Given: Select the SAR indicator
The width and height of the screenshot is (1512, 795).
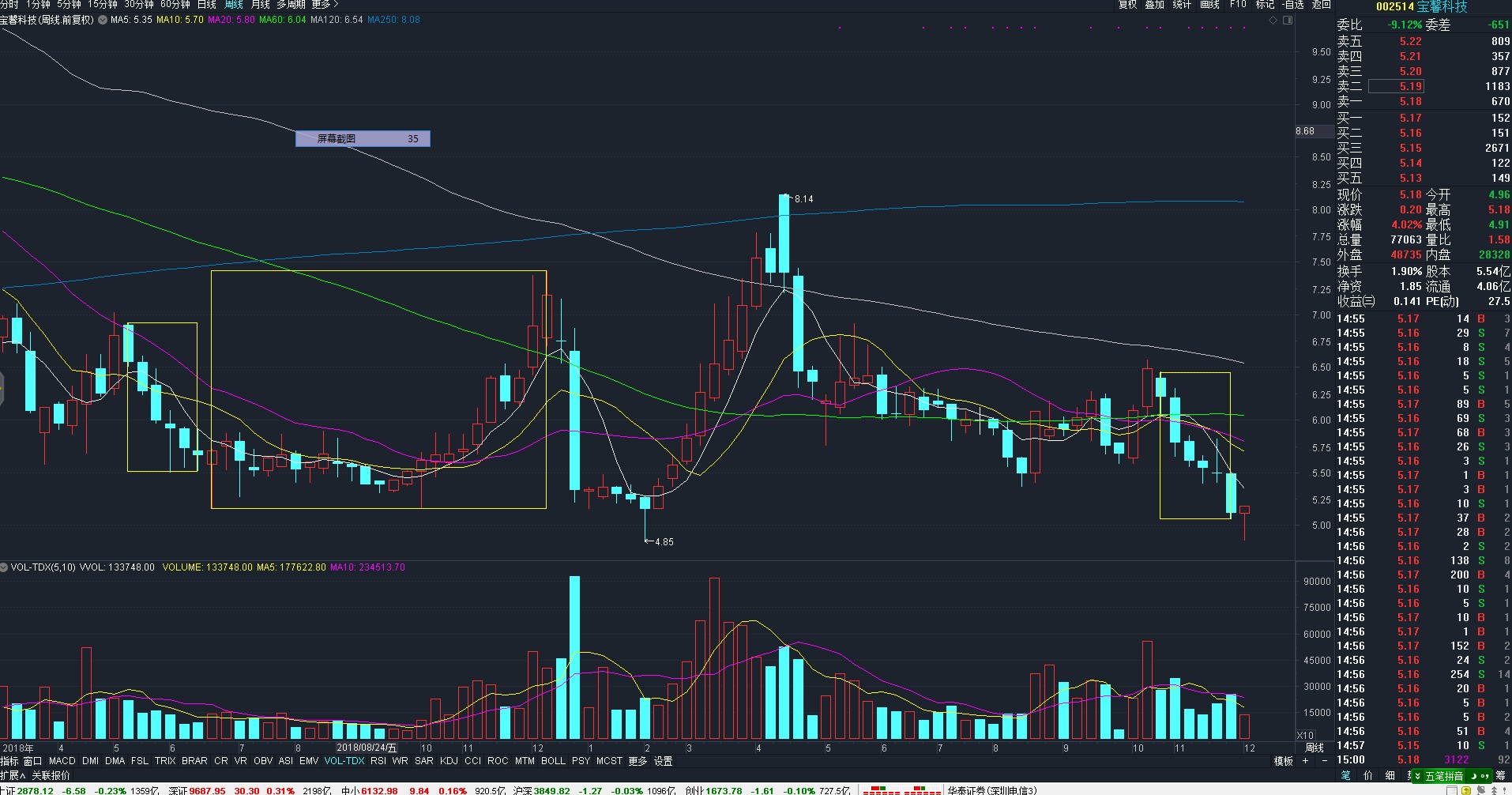Looking at the screenshot, I should click(x=424, y=761).
